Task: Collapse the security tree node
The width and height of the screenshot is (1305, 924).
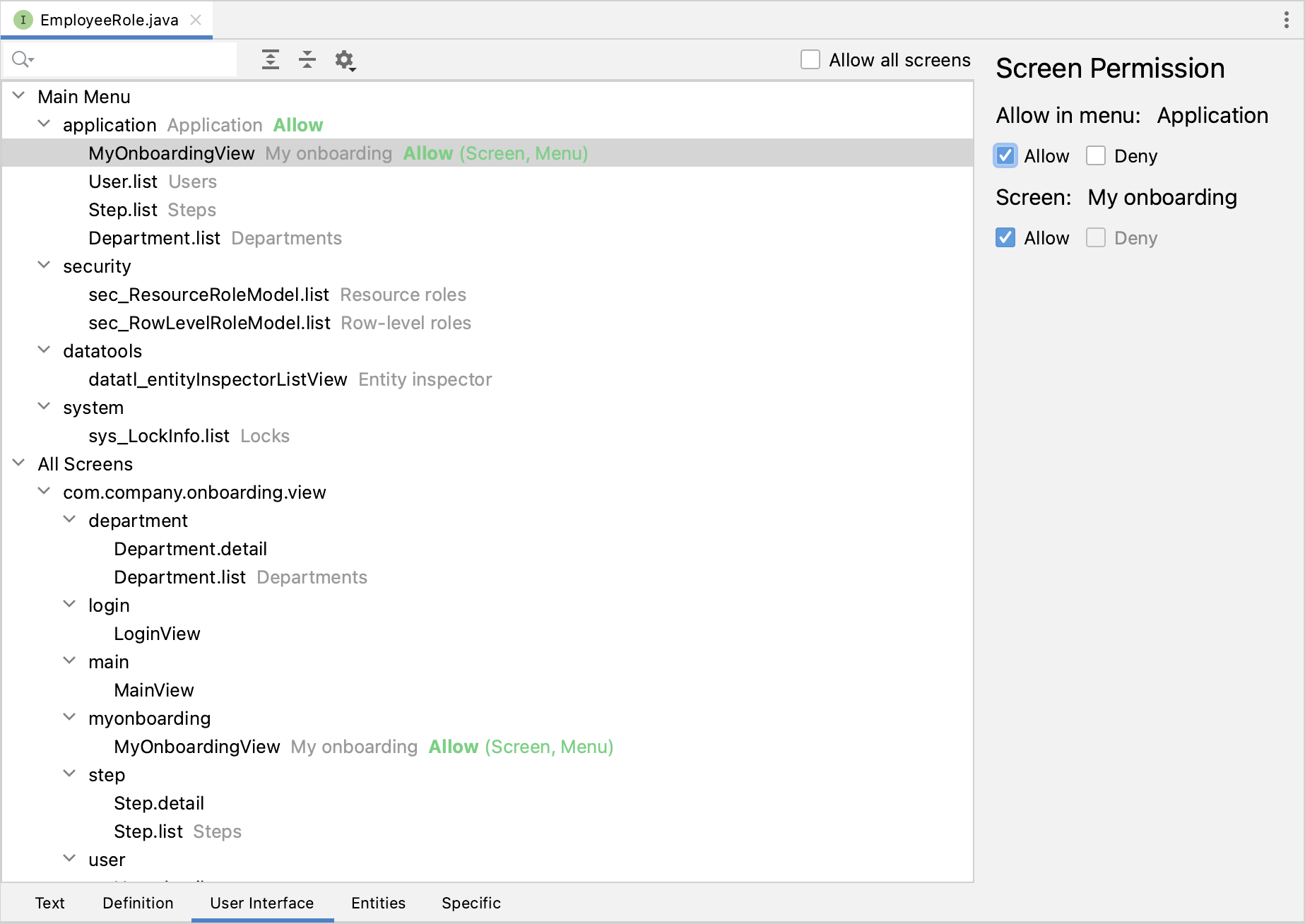Action: coord(44,266)
